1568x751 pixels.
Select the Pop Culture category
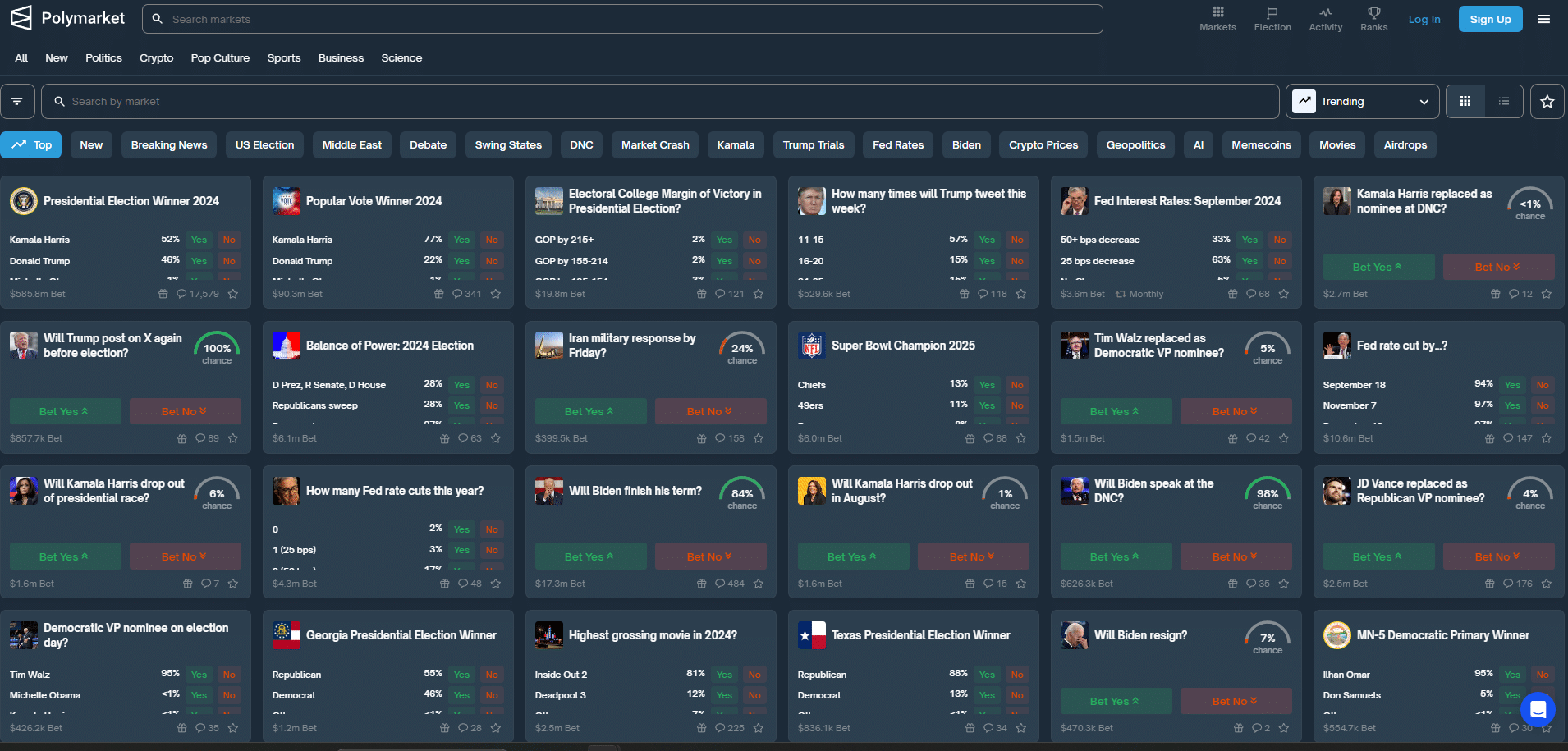220,57
